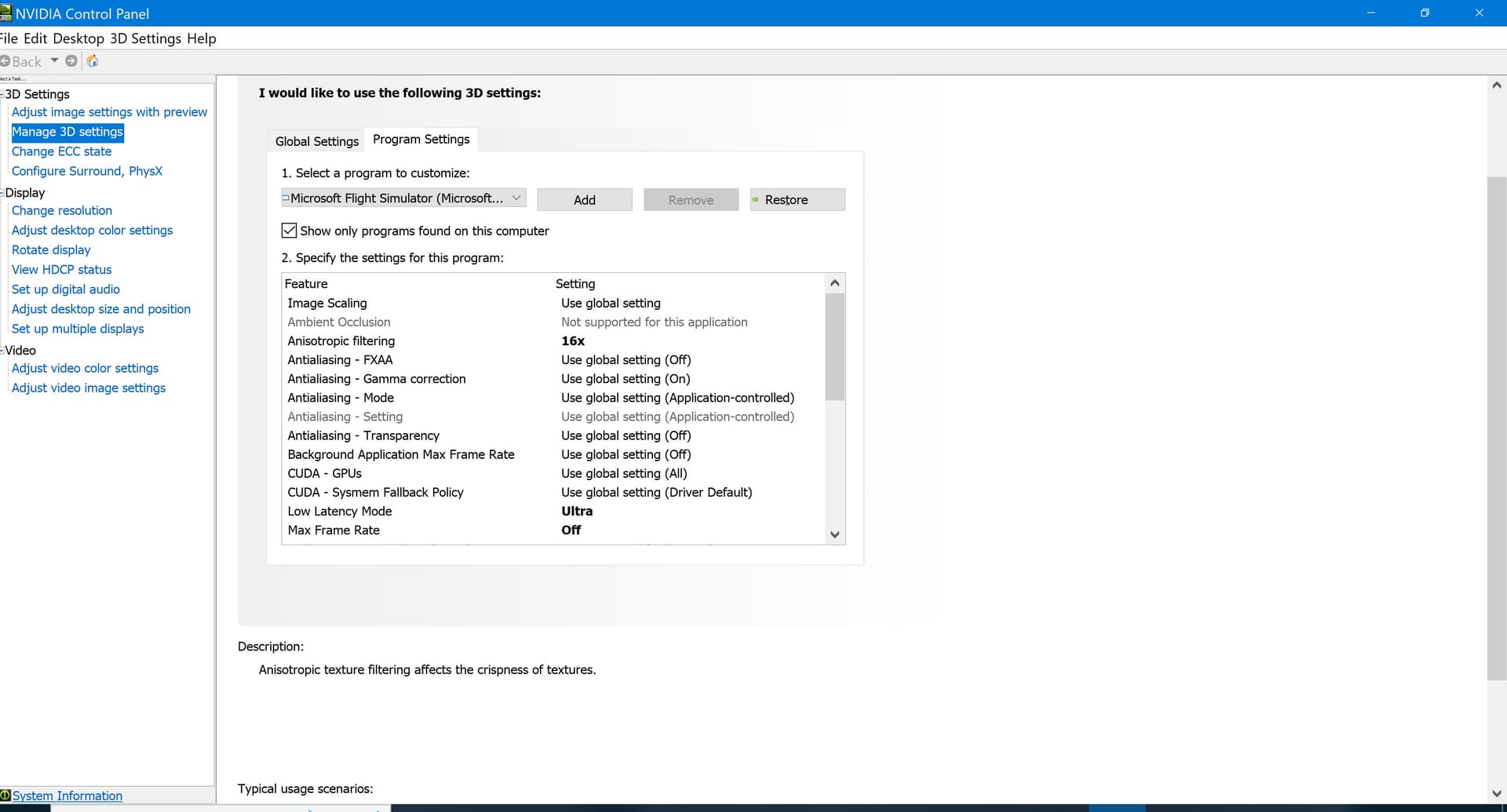
Task: Click the NVIDIA logo in the title bar
Action: [x=6, y=13]
